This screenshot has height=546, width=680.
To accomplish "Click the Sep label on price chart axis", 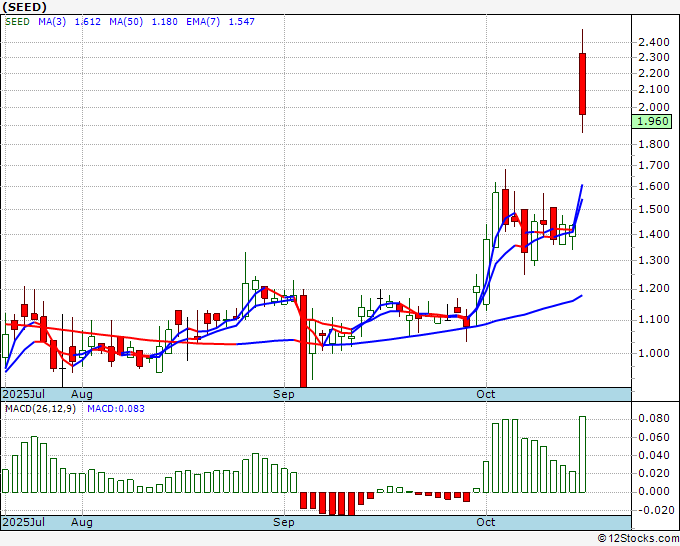I will tap(284, 395).
